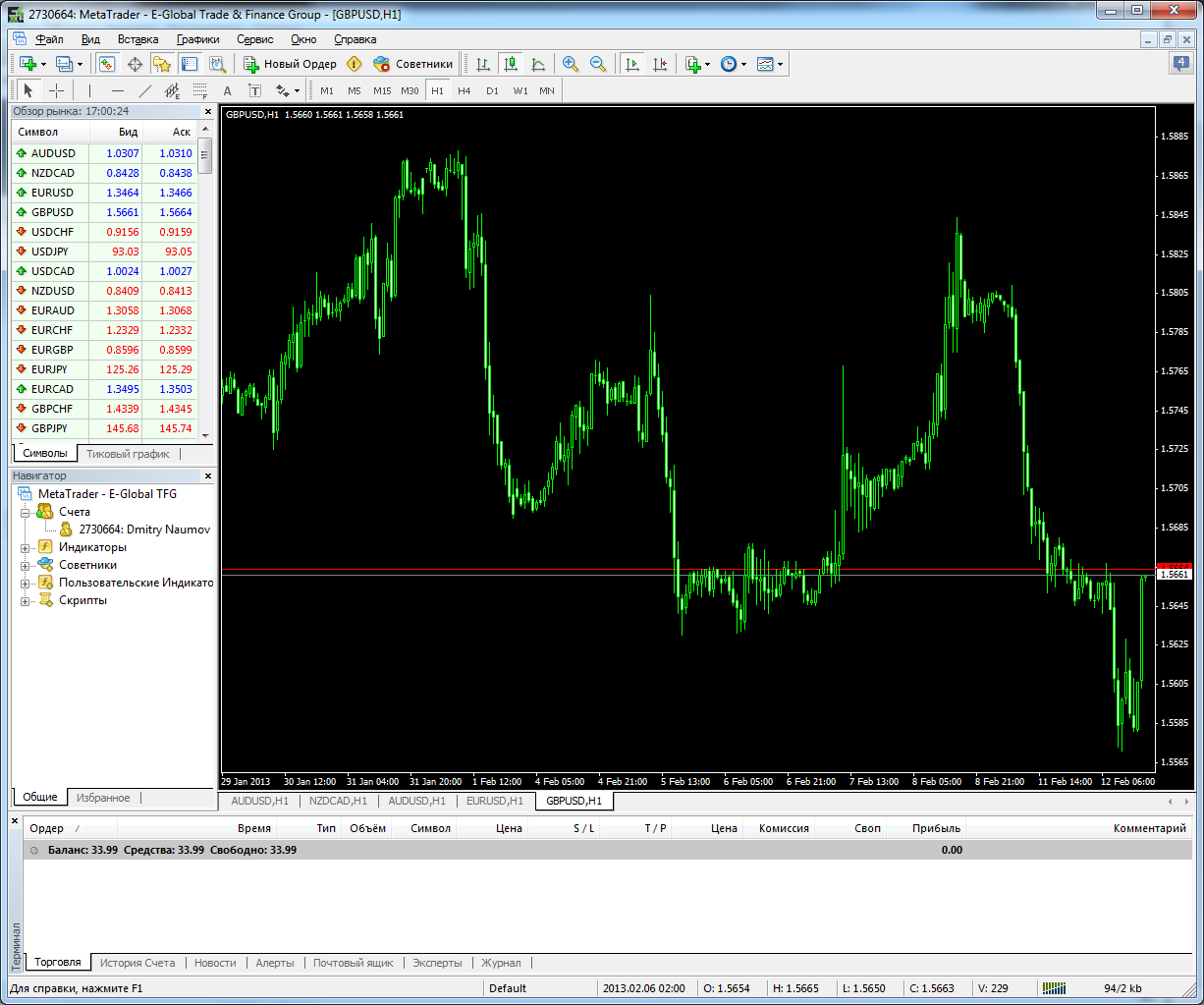Toggle the Советники auto-trading button
Screen dimensions: 1204x1005
412,64
